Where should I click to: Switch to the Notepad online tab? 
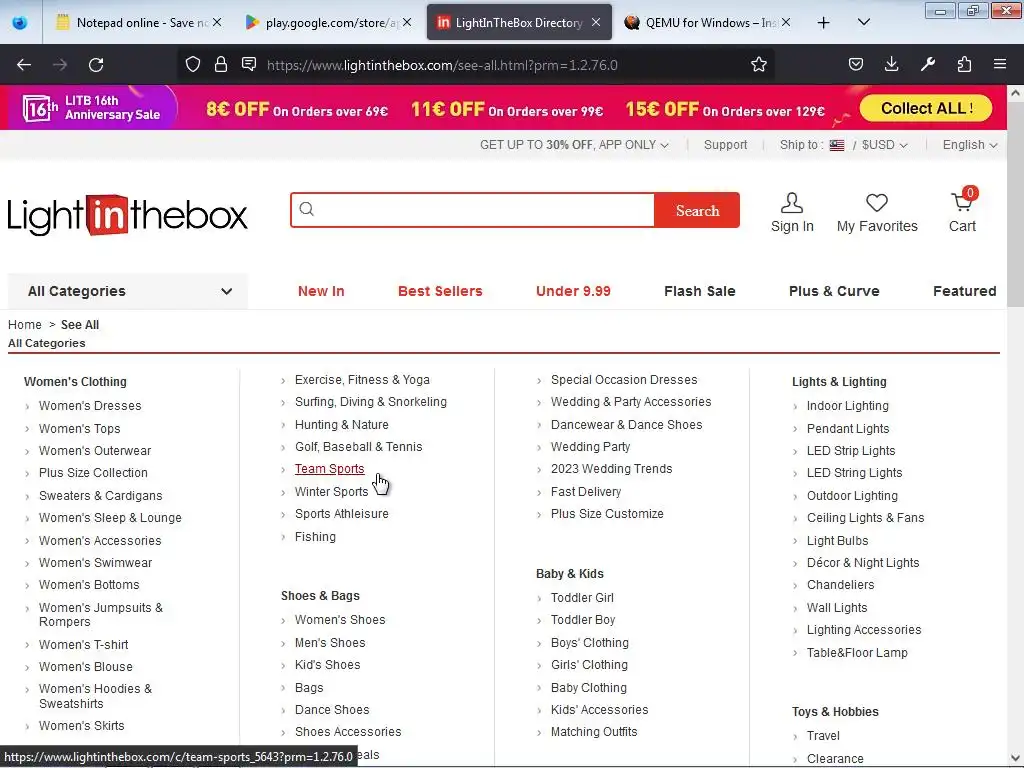point(137,23)
